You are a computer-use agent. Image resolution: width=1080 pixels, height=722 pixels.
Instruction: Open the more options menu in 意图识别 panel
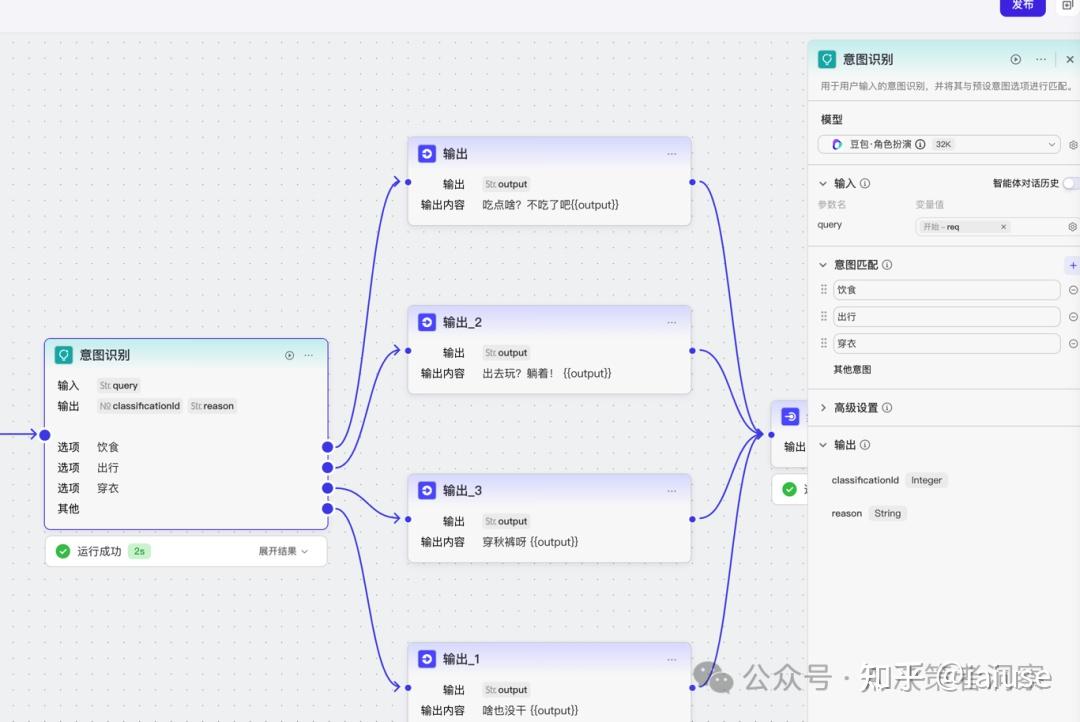(1040, 59)
